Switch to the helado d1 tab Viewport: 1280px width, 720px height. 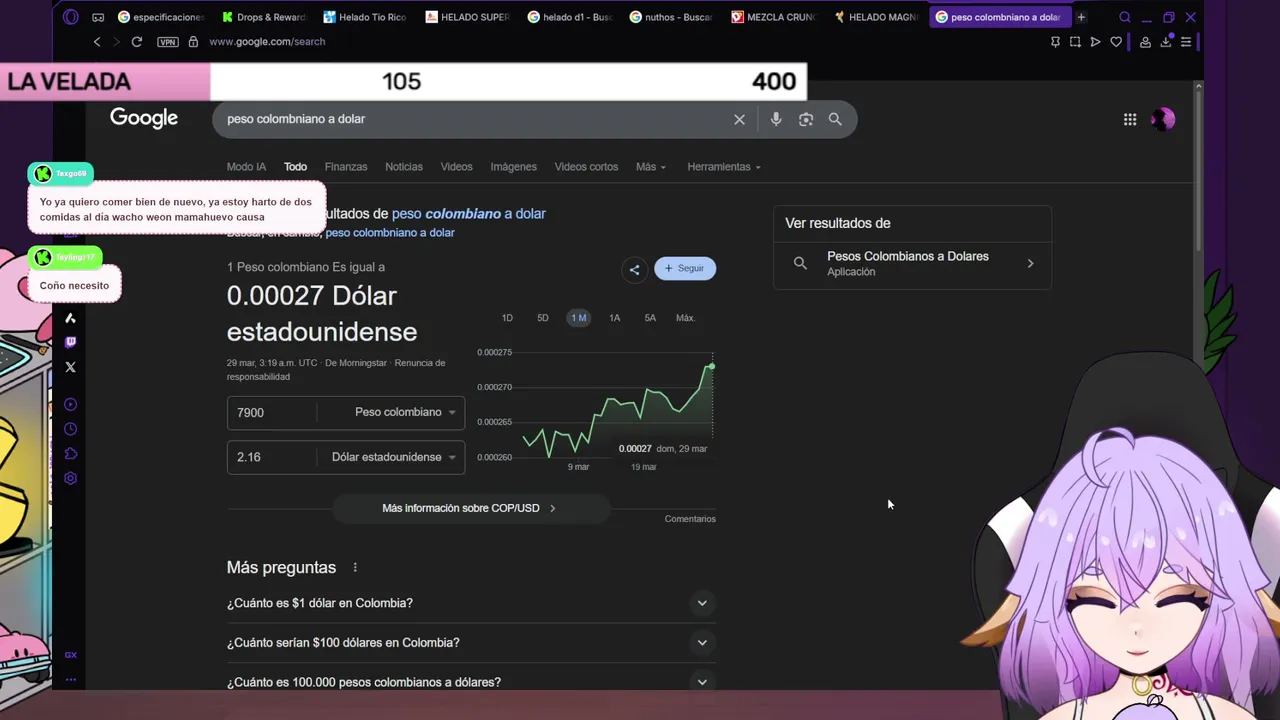(569, 17)
